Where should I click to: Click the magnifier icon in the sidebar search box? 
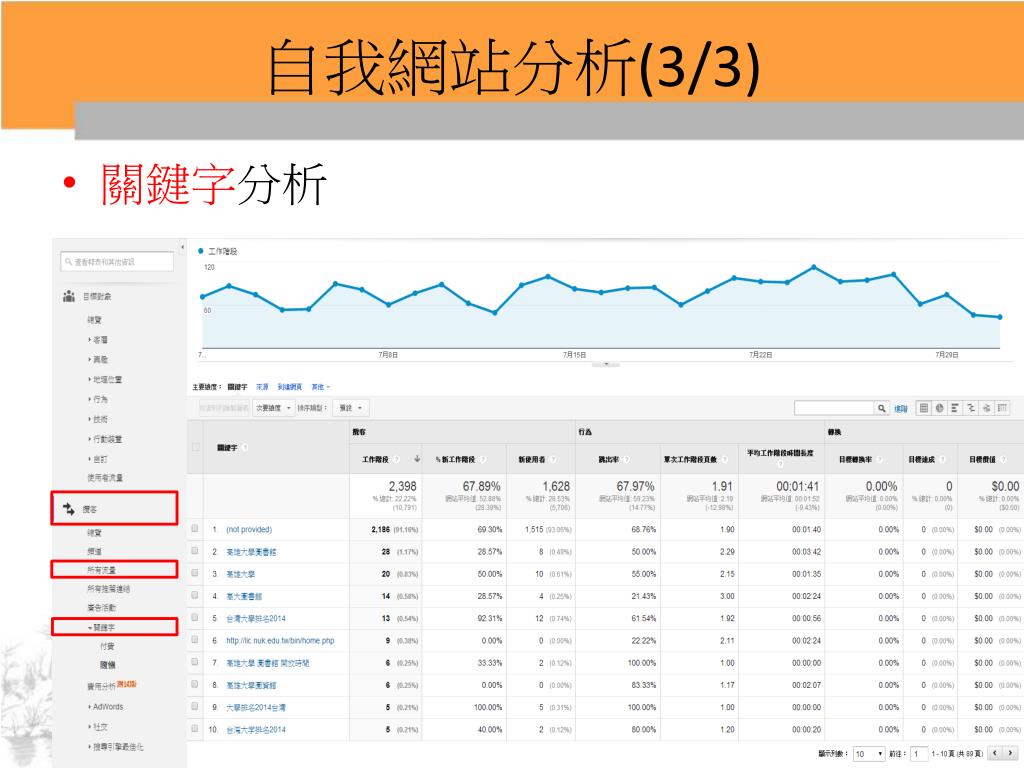tap(68, 262)
